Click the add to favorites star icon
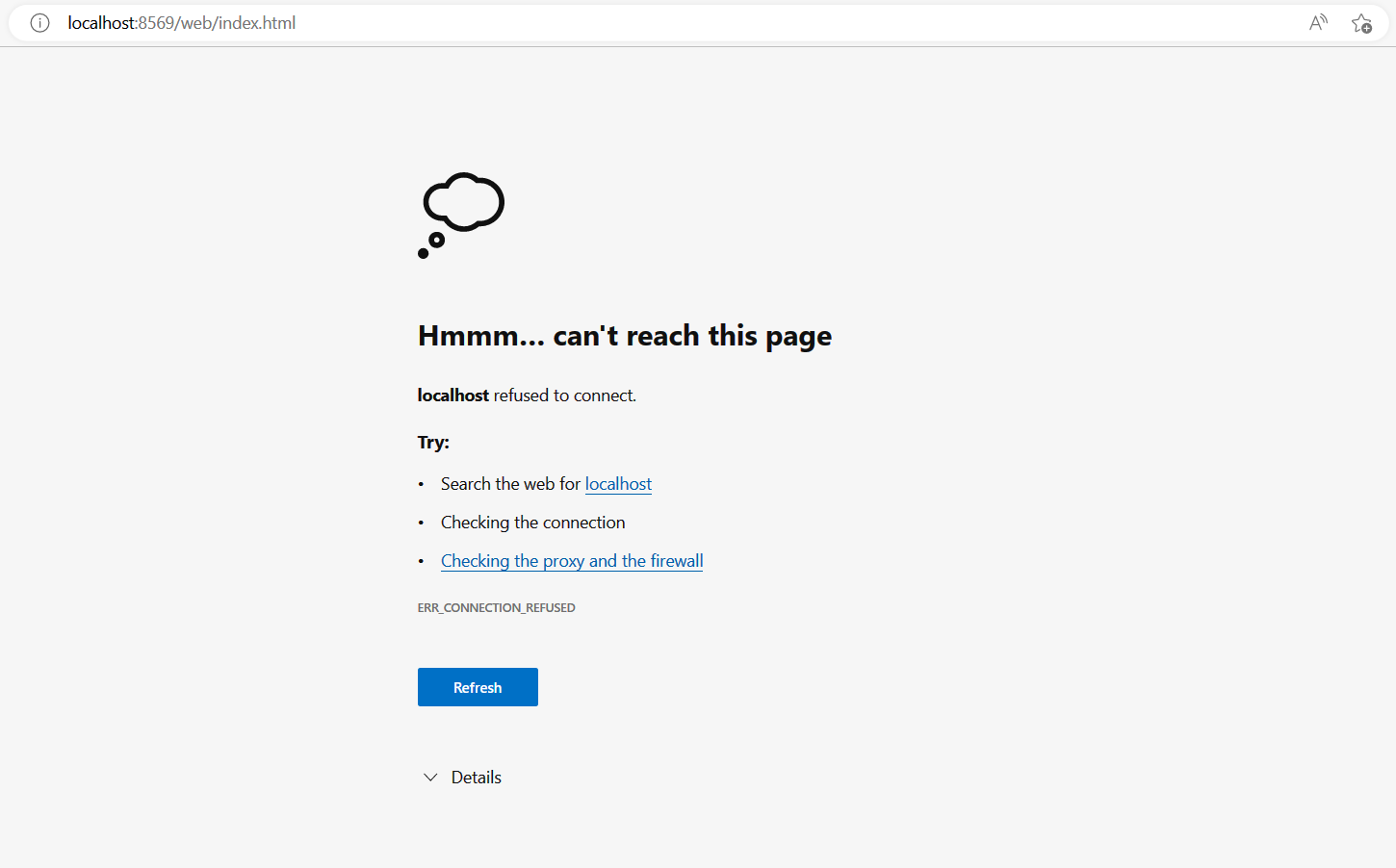Screen dimensions: 1396x868 pos(1362,22)
